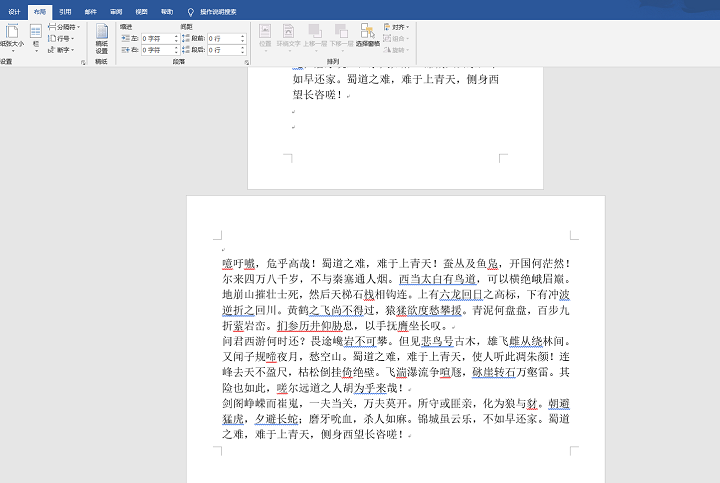Open the paper size (纸张大小) menu
Screen dimensions: 720x483
pos(11,38)
